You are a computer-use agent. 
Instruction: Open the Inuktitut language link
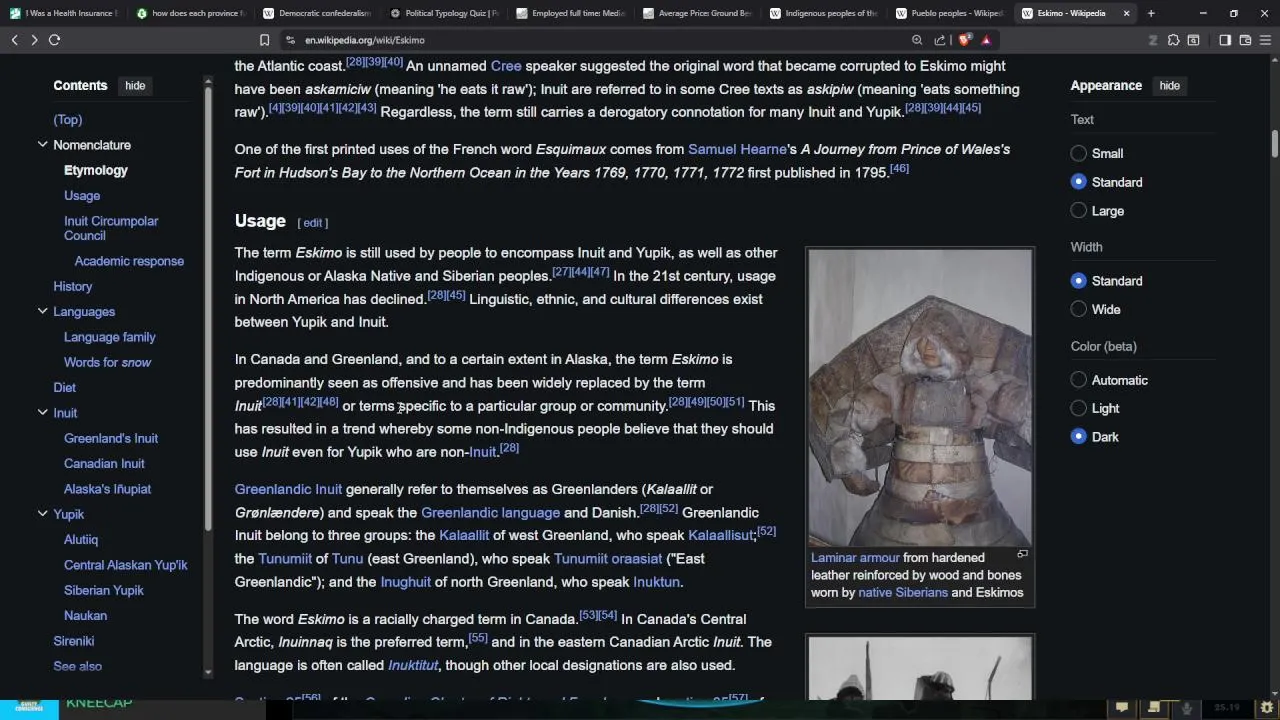tap(413, 665)
